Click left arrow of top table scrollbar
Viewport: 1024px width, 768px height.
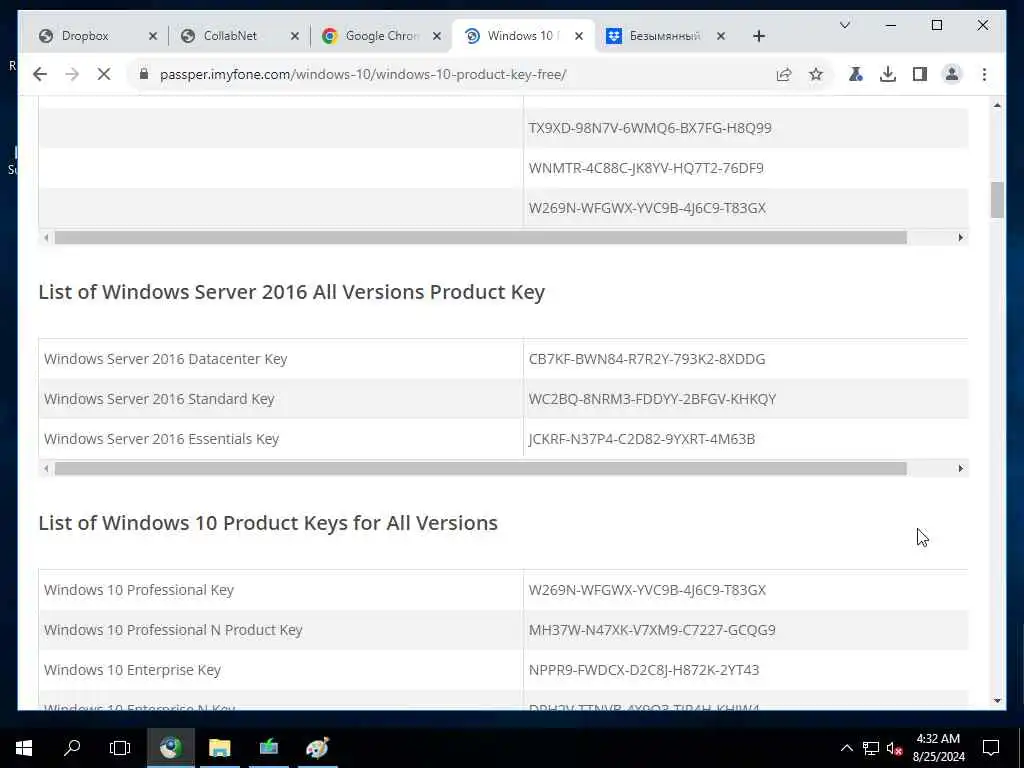tap(46, 238)
